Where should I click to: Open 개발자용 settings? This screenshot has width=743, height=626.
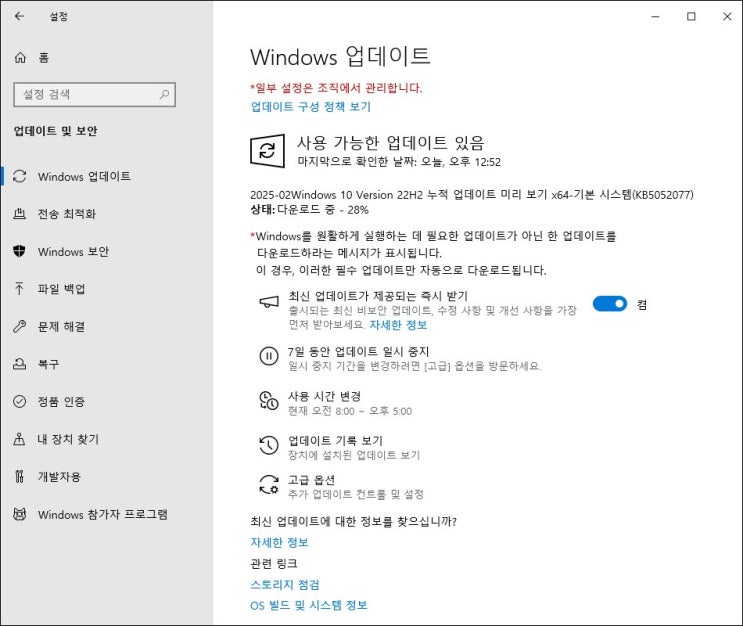click(x=107, y=476)
